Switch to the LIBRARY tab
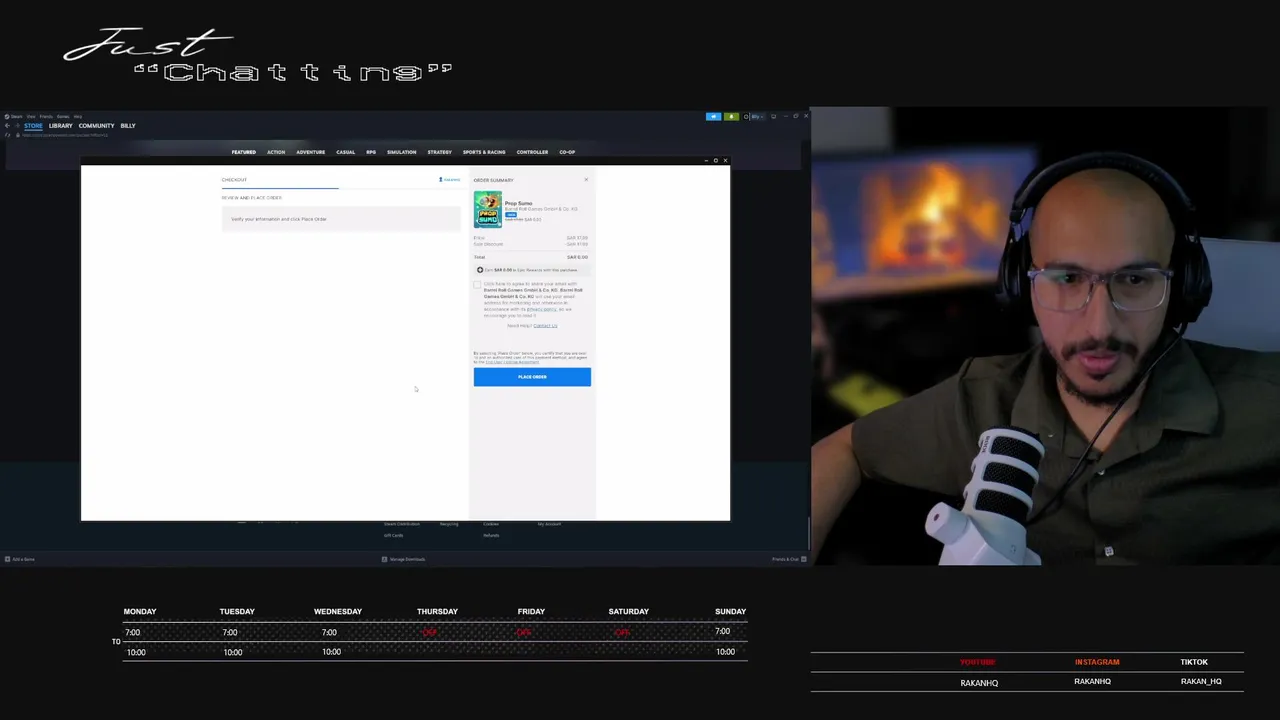The width and height of the screenshot is (1280, 720). click(61, 126)
